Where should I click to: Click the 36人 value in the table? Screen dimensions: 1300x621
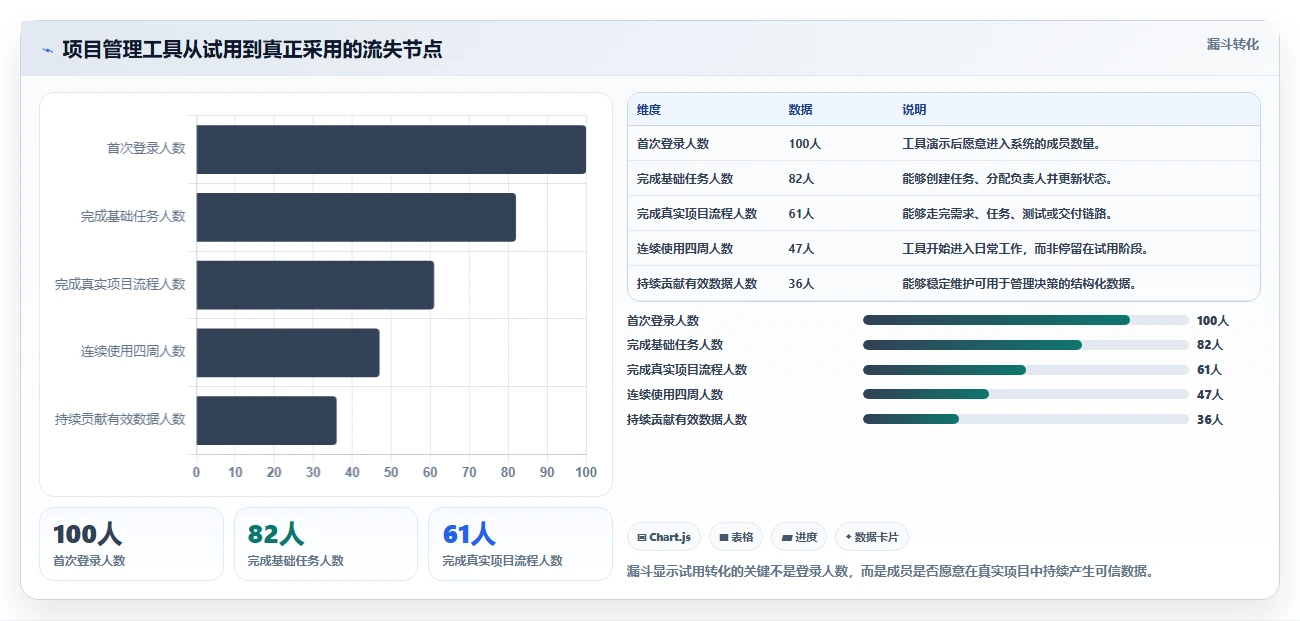(801, 284)
